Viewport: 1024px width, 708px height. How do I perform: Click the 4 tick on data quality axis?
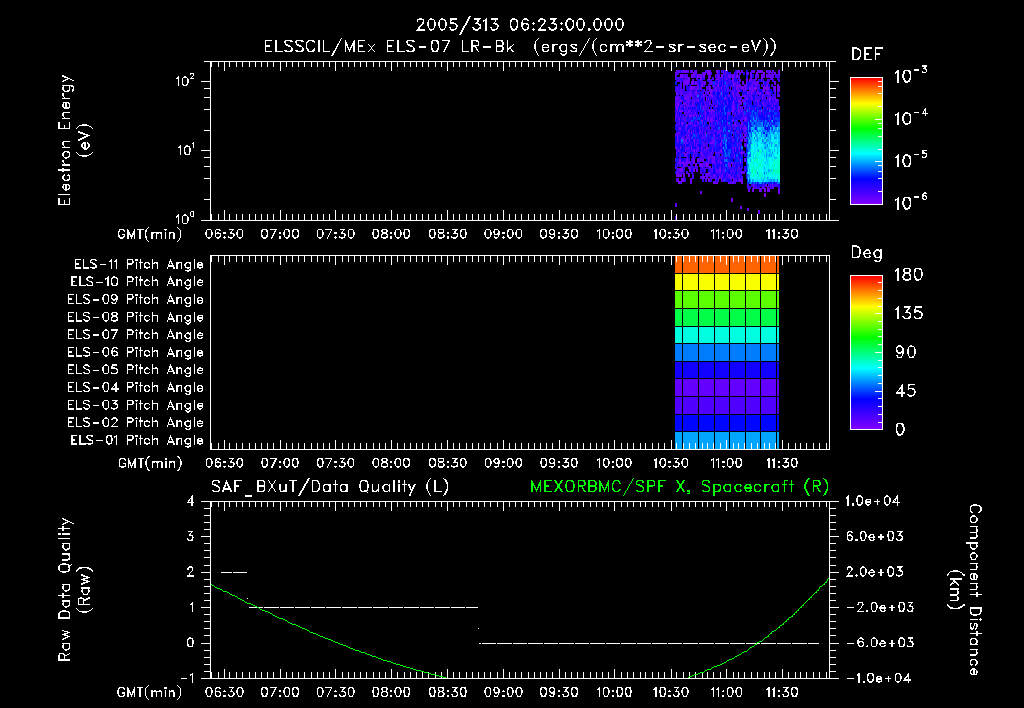pyautogui.click(x=191, y=502)
